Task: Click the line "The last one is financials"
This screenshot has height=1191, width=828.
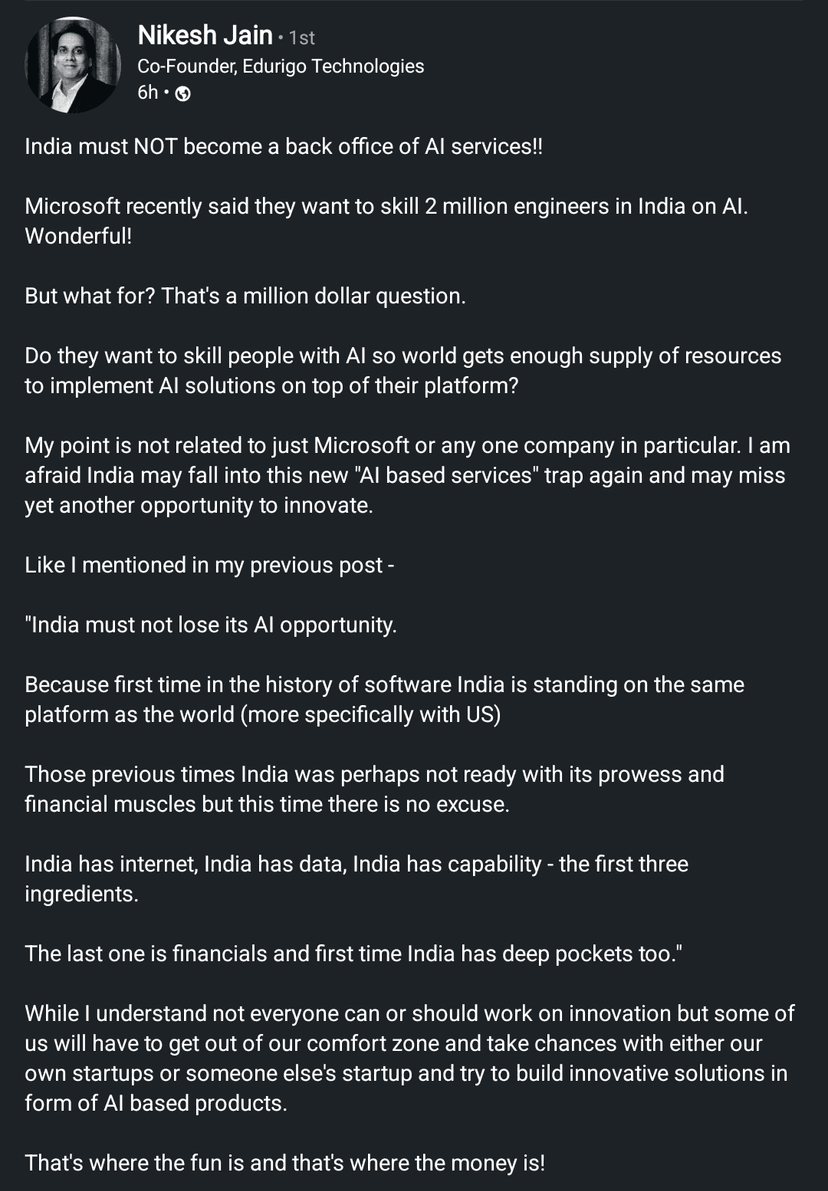Action: point(352,953)
